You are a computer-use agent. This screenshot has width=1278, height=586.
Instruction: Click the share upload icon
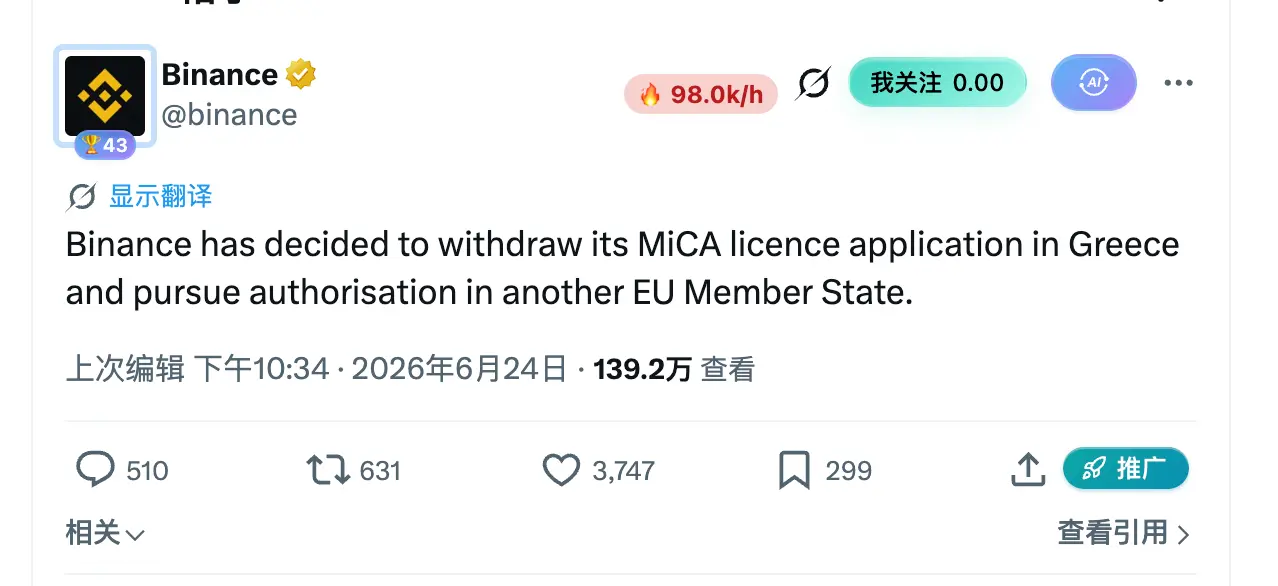[1028, 469]
